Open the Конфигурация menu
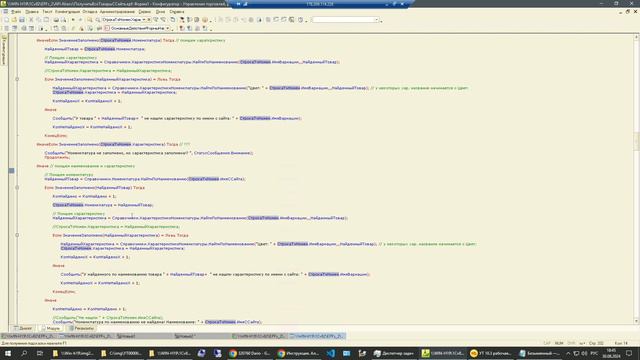The image size is (640, 360). point(67,12)
